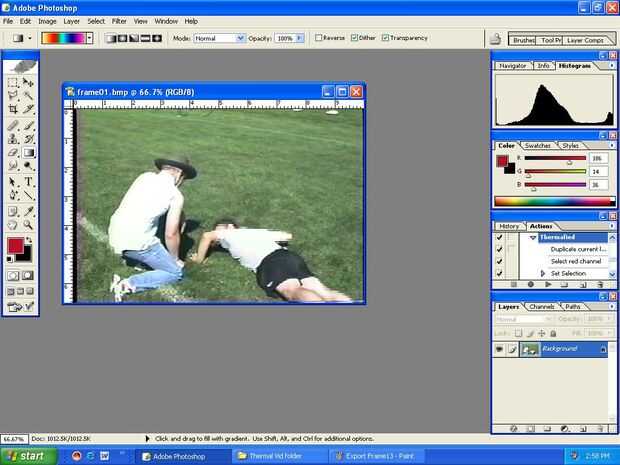Uncheck the Dither checkbox

pos(354,38)
